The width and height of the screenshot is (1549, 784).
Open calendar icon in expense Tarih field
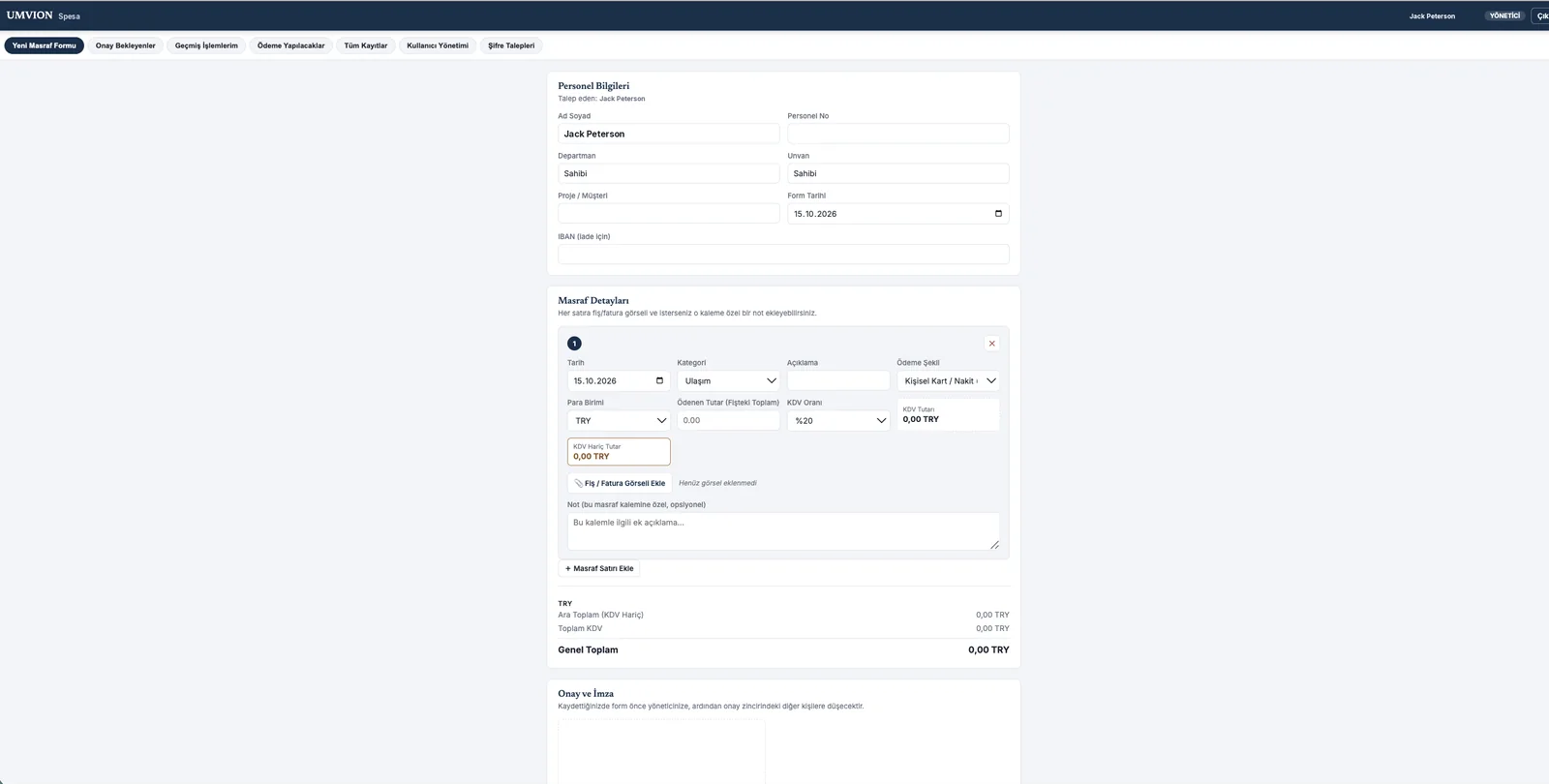tap(659, 380)
